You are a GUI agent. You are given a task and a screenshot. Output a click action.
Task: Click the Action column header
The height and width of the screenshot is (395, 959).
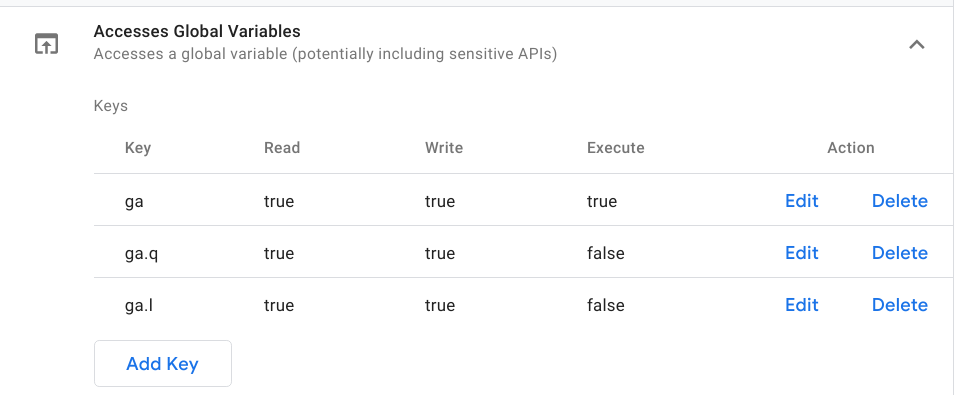pyautogui.click(x=851, y=148)
